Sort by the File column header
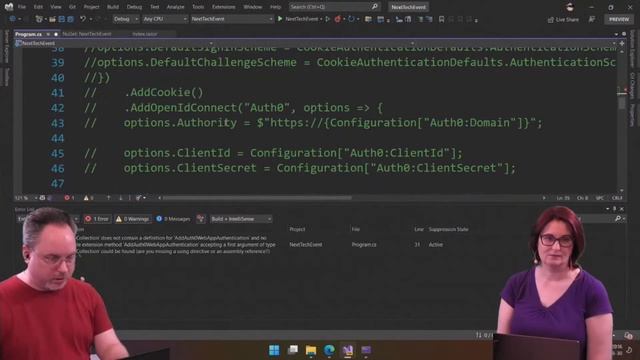This screenshot has width=640, height=360. (x=356, y=229)
